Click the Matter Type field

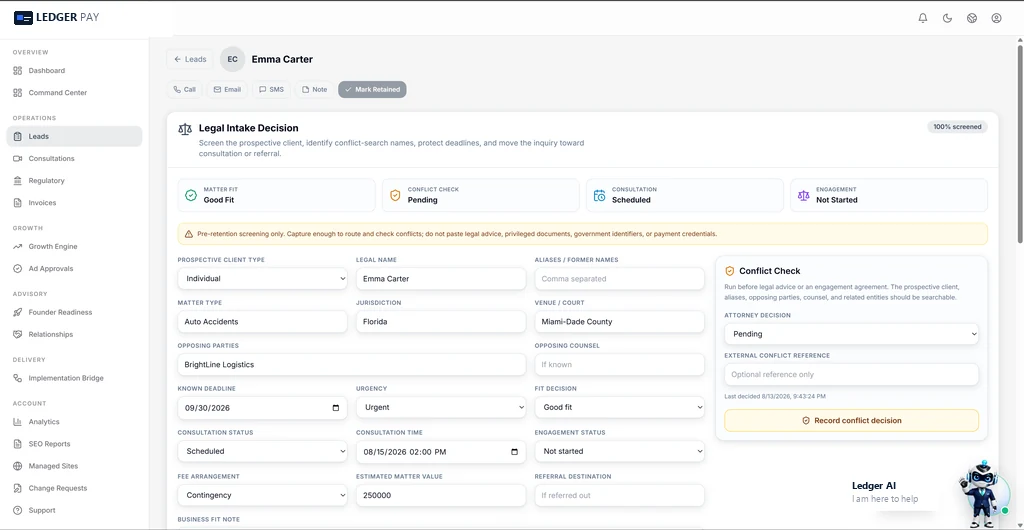(x=263, y=322)
